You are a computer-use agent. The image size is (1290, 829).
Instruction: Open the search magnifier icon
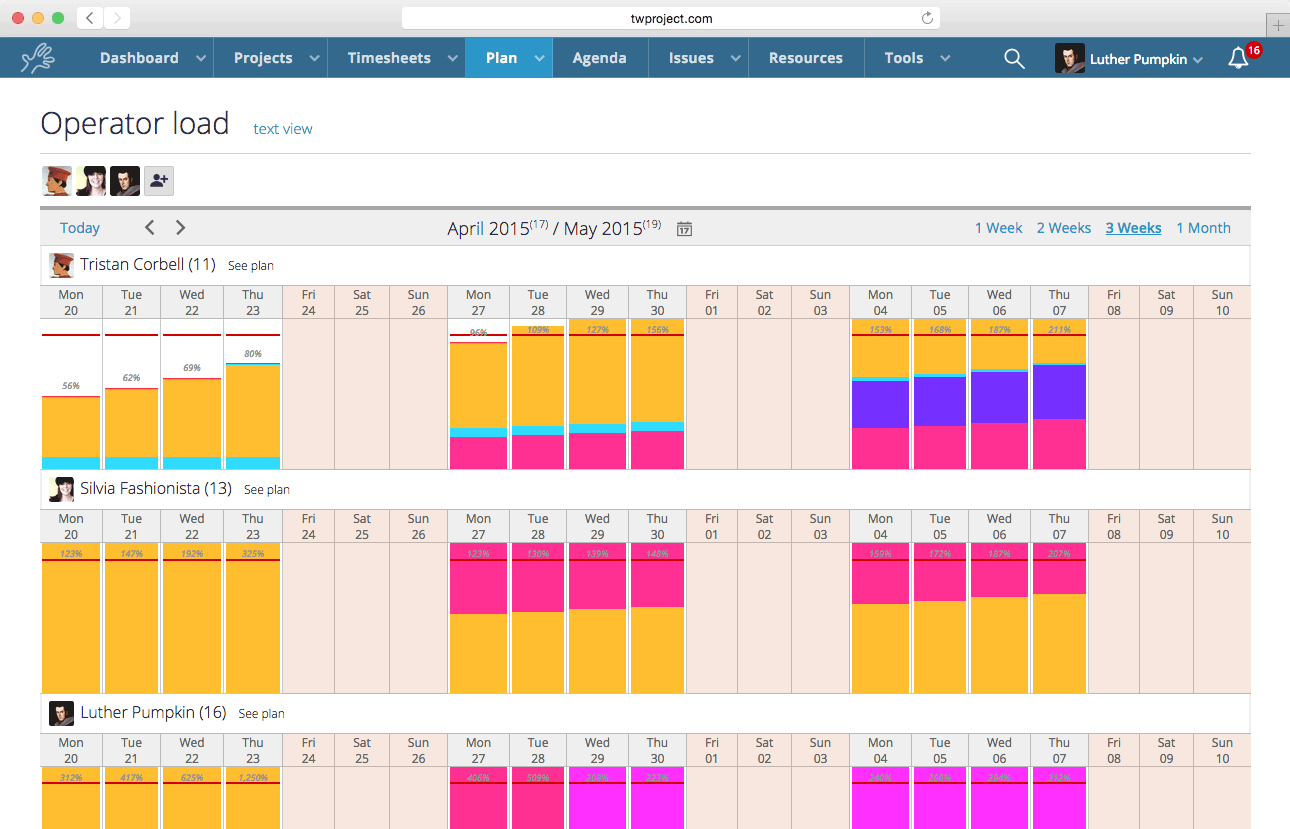[1014, 59]
